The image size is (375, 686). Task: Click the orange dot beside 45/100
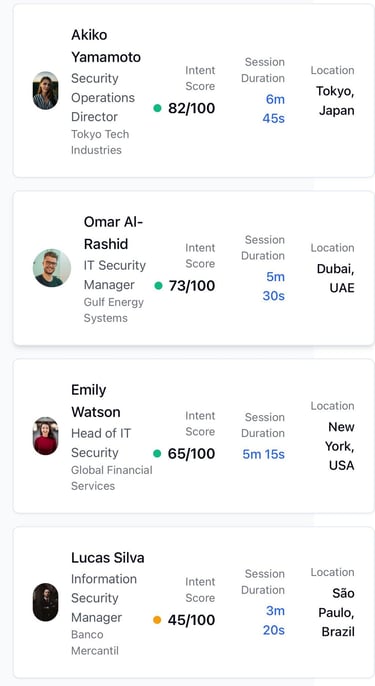[157, 620]
